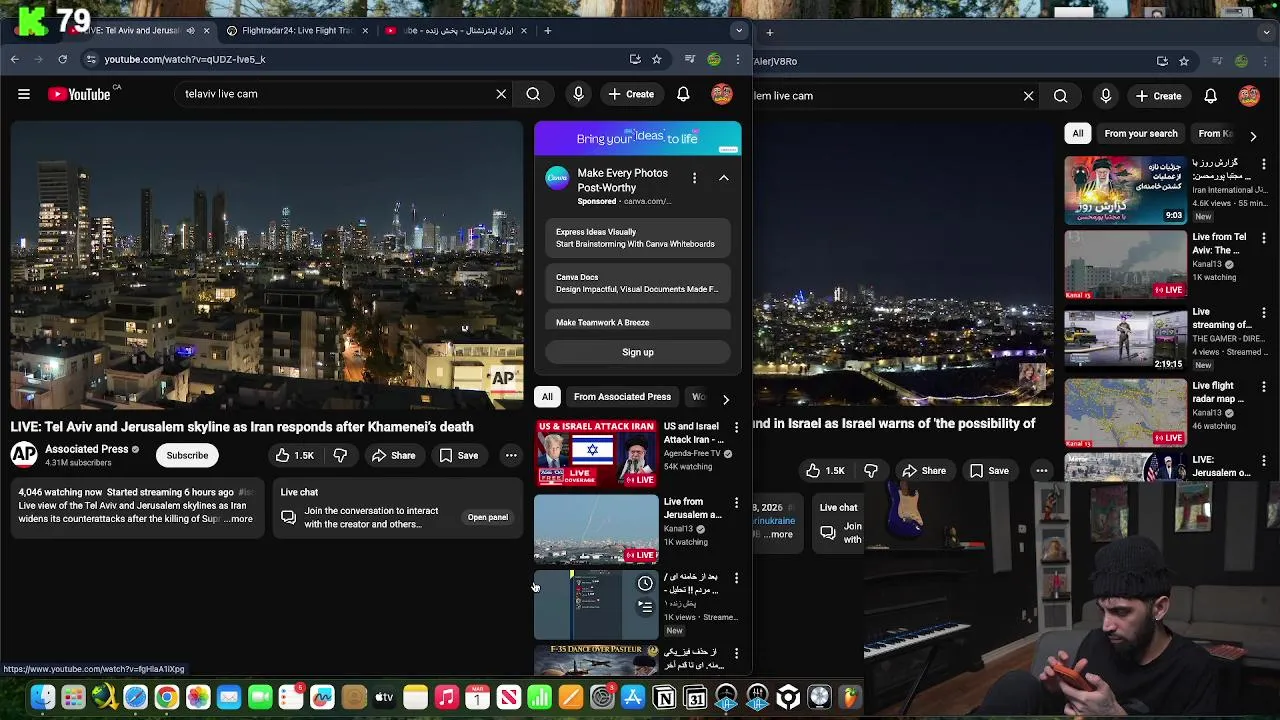Select 'All' chip in left window
Viewport: 1280px width, 720px height.
(x=547, y=397)
